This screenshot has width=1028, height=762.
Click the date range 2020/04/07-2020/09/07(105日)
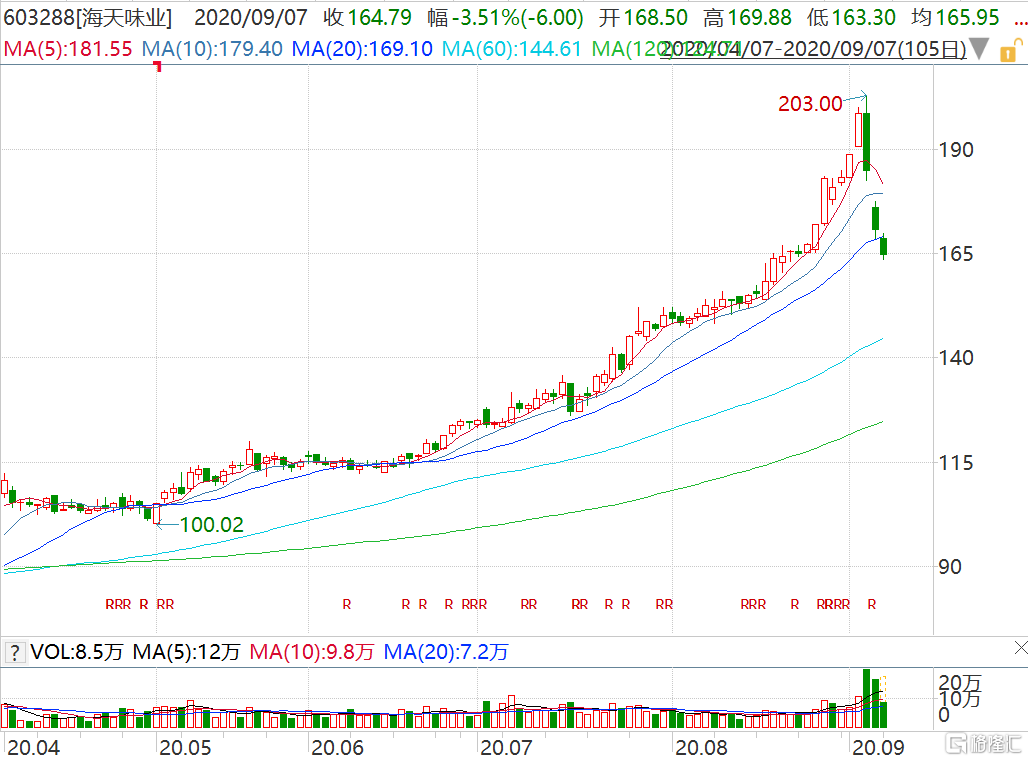(813, 49)
